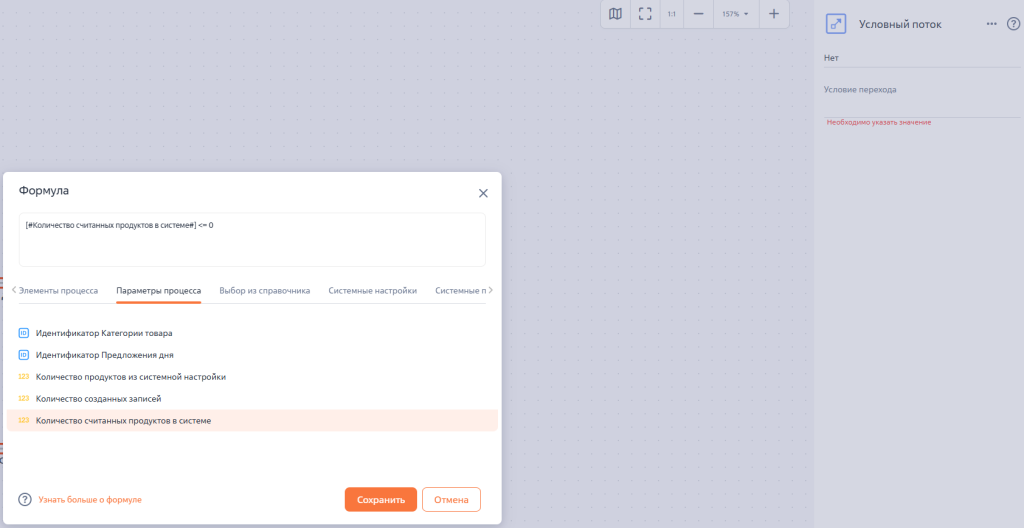Zoom out using the minus icon
Screen dimensions: 1024x528
(699, 14)
